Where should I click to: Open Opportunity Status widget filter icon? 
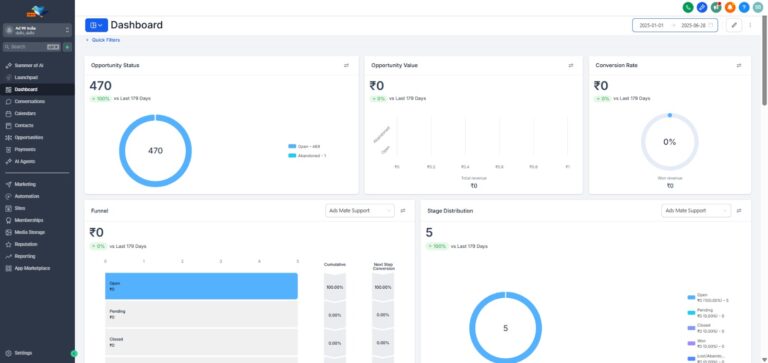pyautogui.click(x=346, y=65)
